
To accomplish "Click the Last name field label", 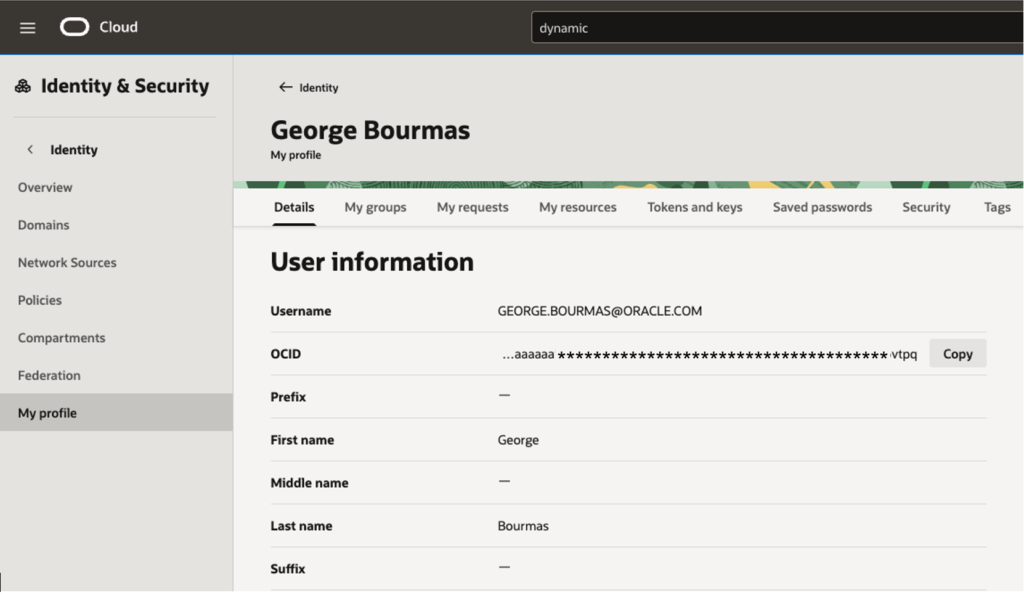I will (x=301, y=526).
